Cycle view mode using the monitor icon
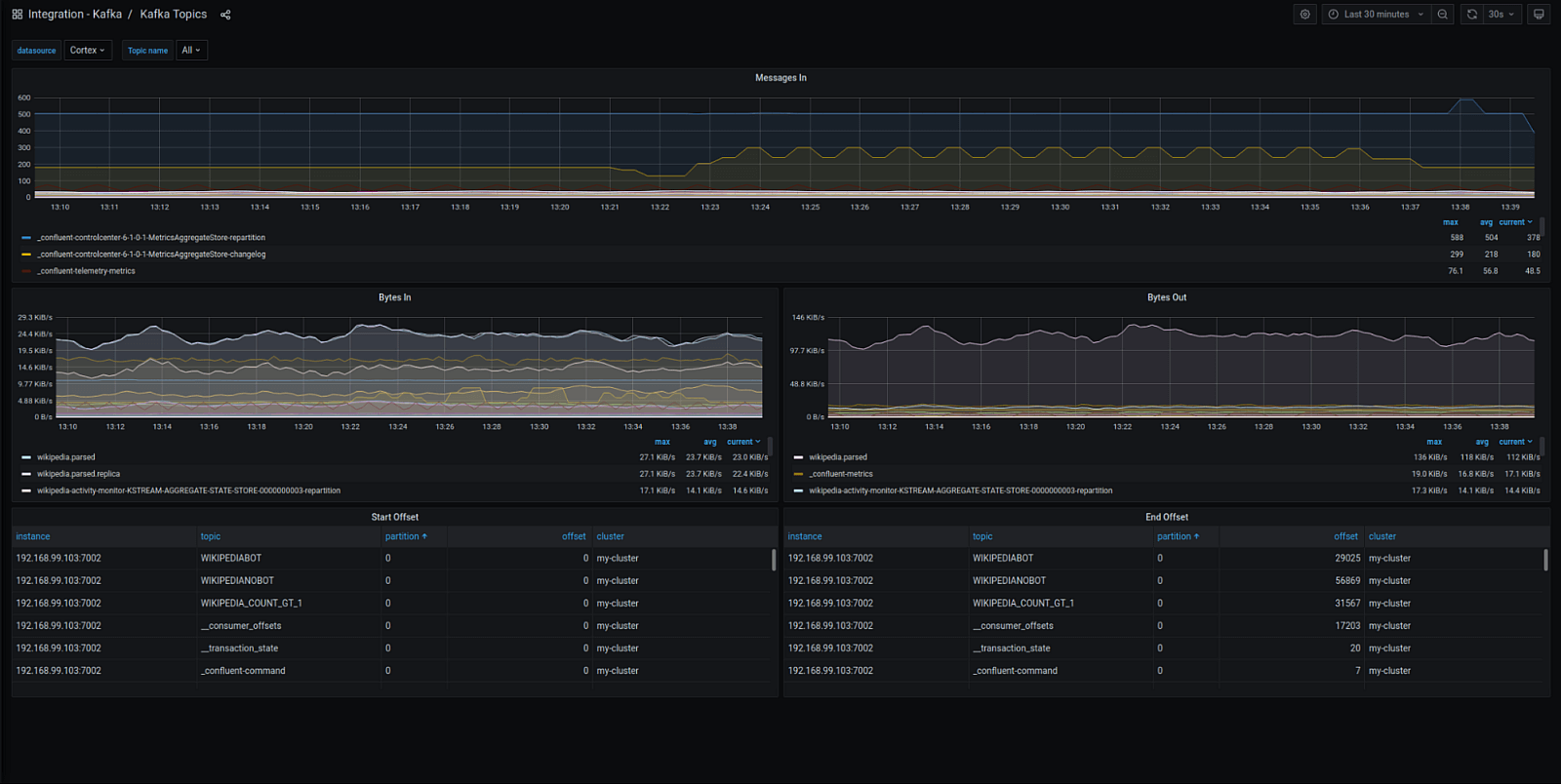The width and height of the screenshot is (1561, 784). [1539, 15]
